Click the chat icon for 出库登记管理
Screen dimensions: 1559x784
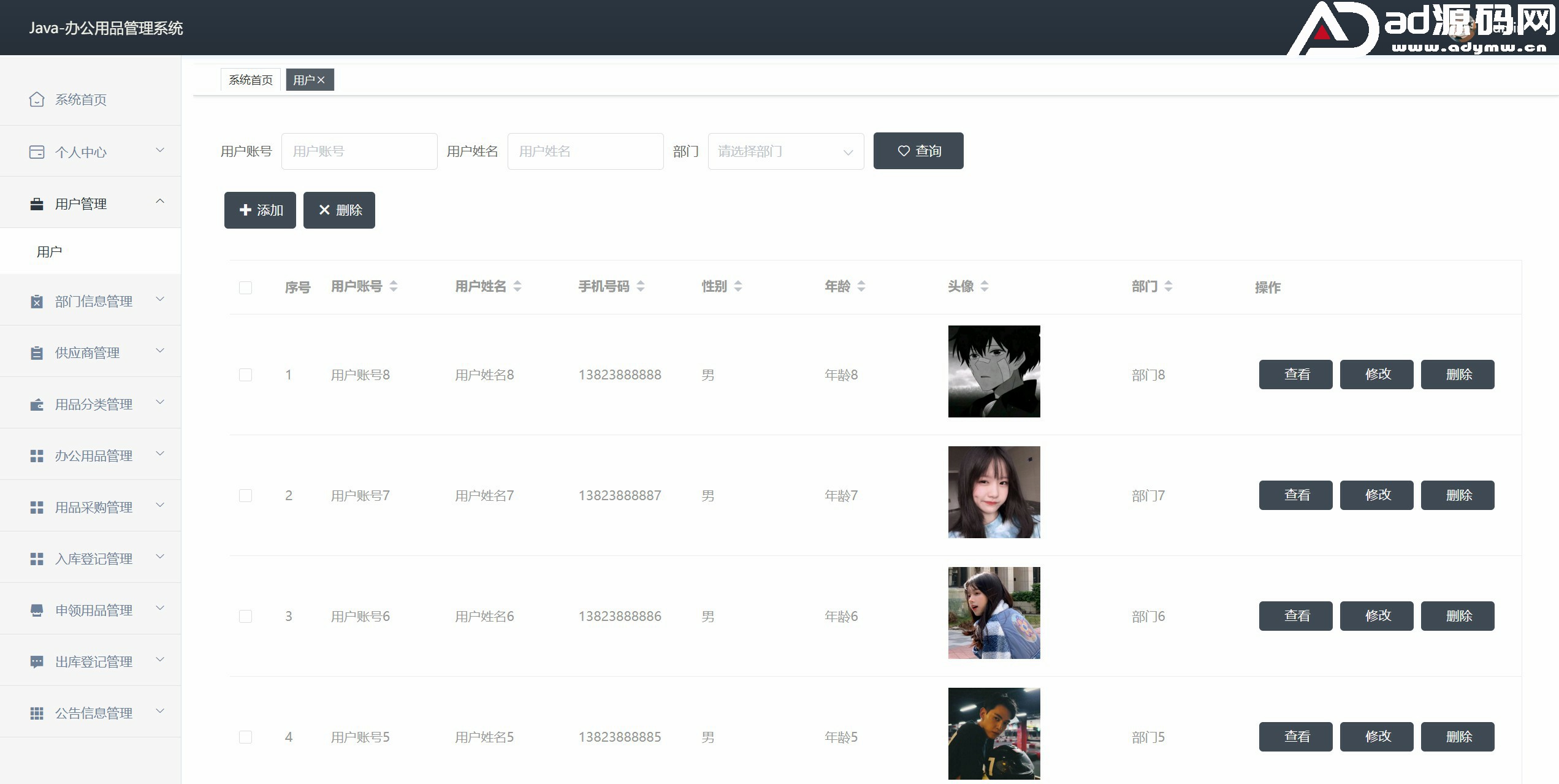click(37, 662)
